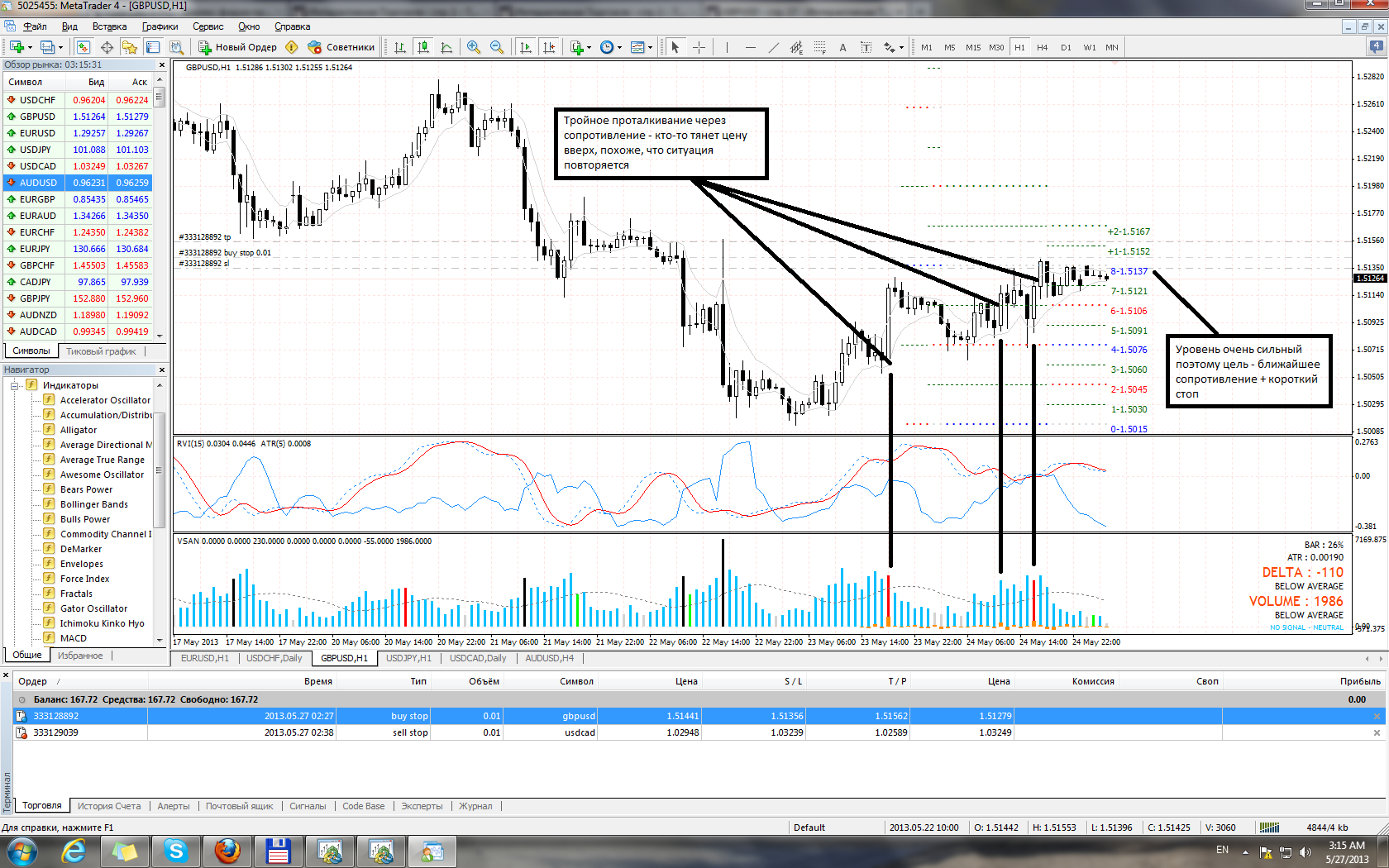Open the Strategy Tester icon
1389x868 pixels.
pos(176,47)
